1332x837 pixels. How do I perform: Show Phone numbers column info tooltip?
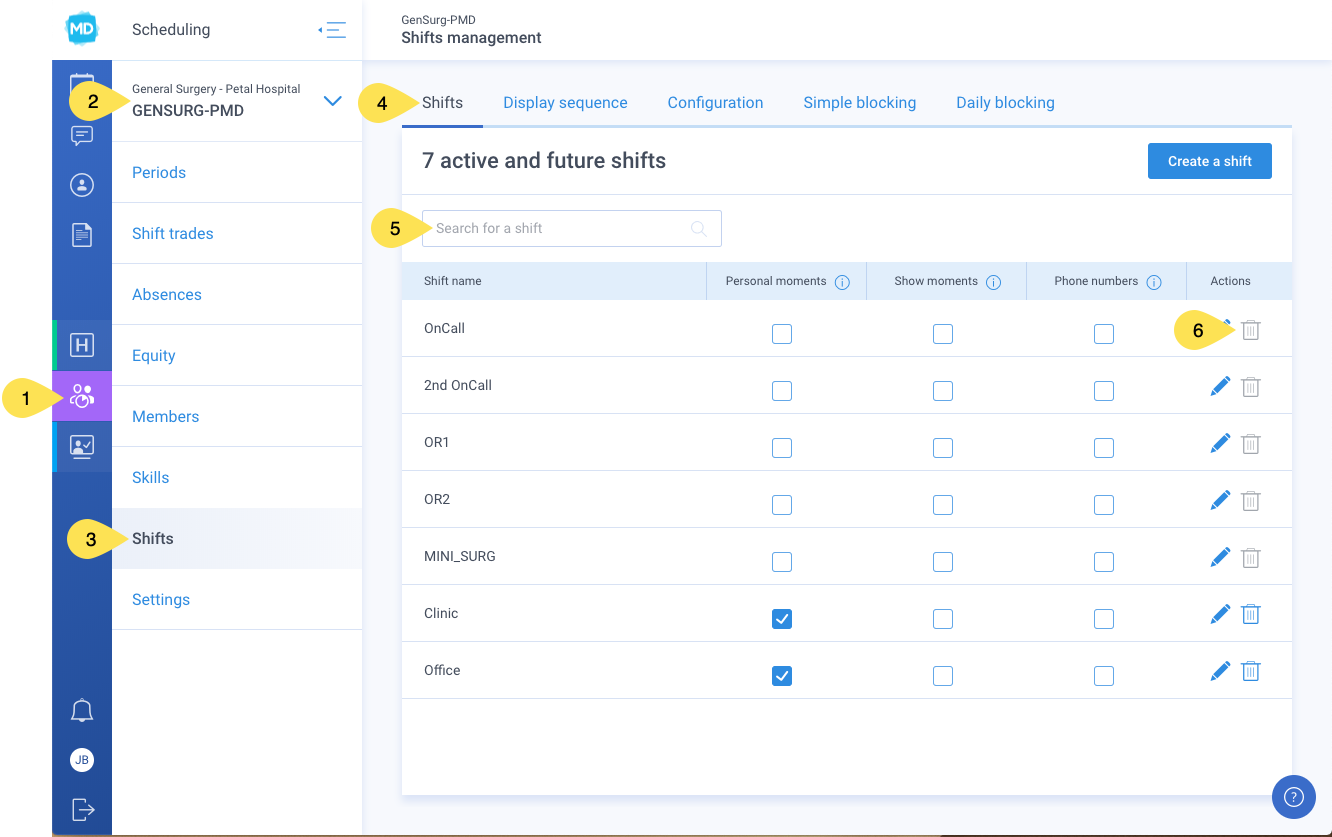coord(1154,282)
